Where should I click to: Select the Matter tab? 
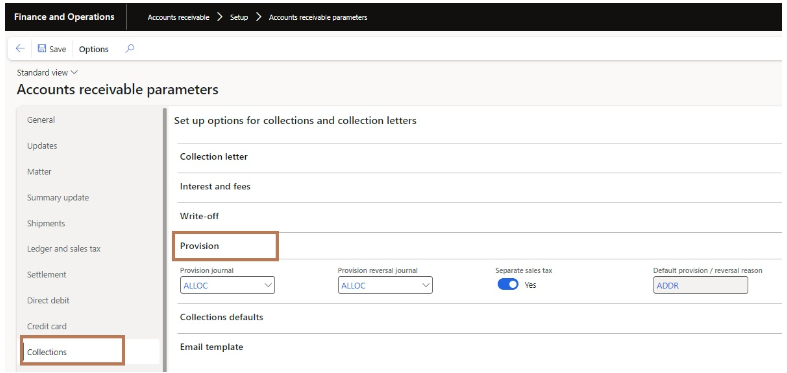tap(39, 172)
